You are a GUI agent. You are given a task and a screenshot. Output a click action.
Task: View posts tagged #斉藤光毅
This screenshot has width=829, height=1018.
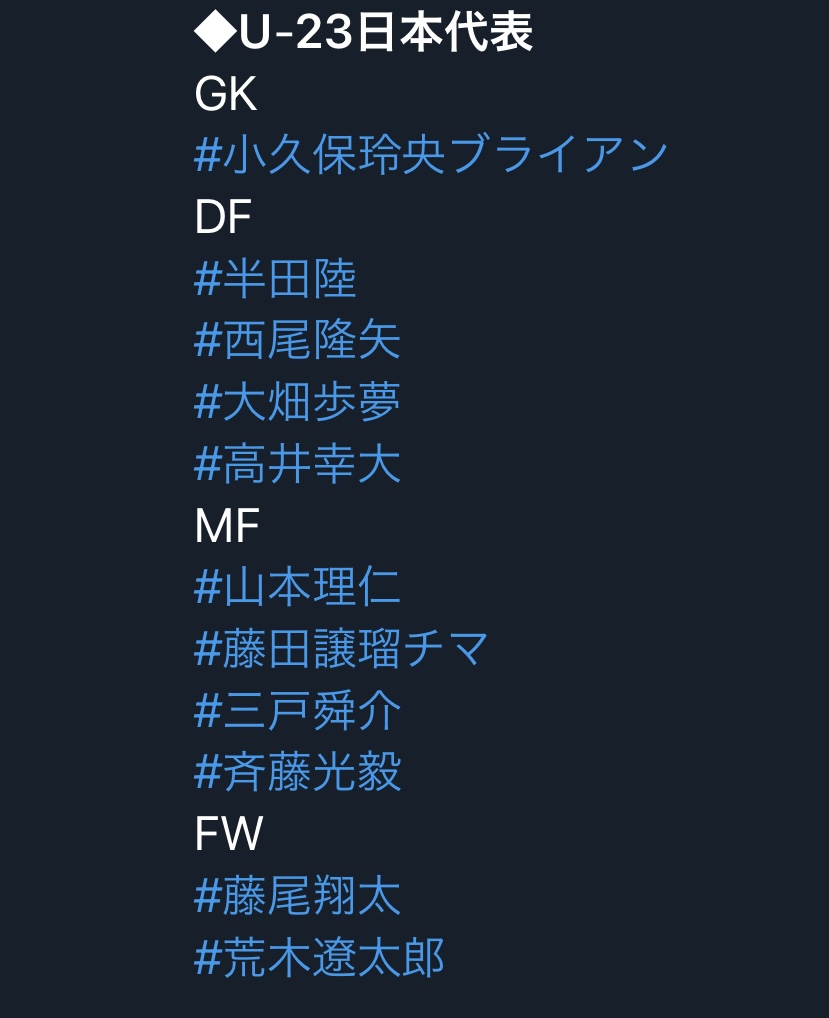[x=297, y=772]
